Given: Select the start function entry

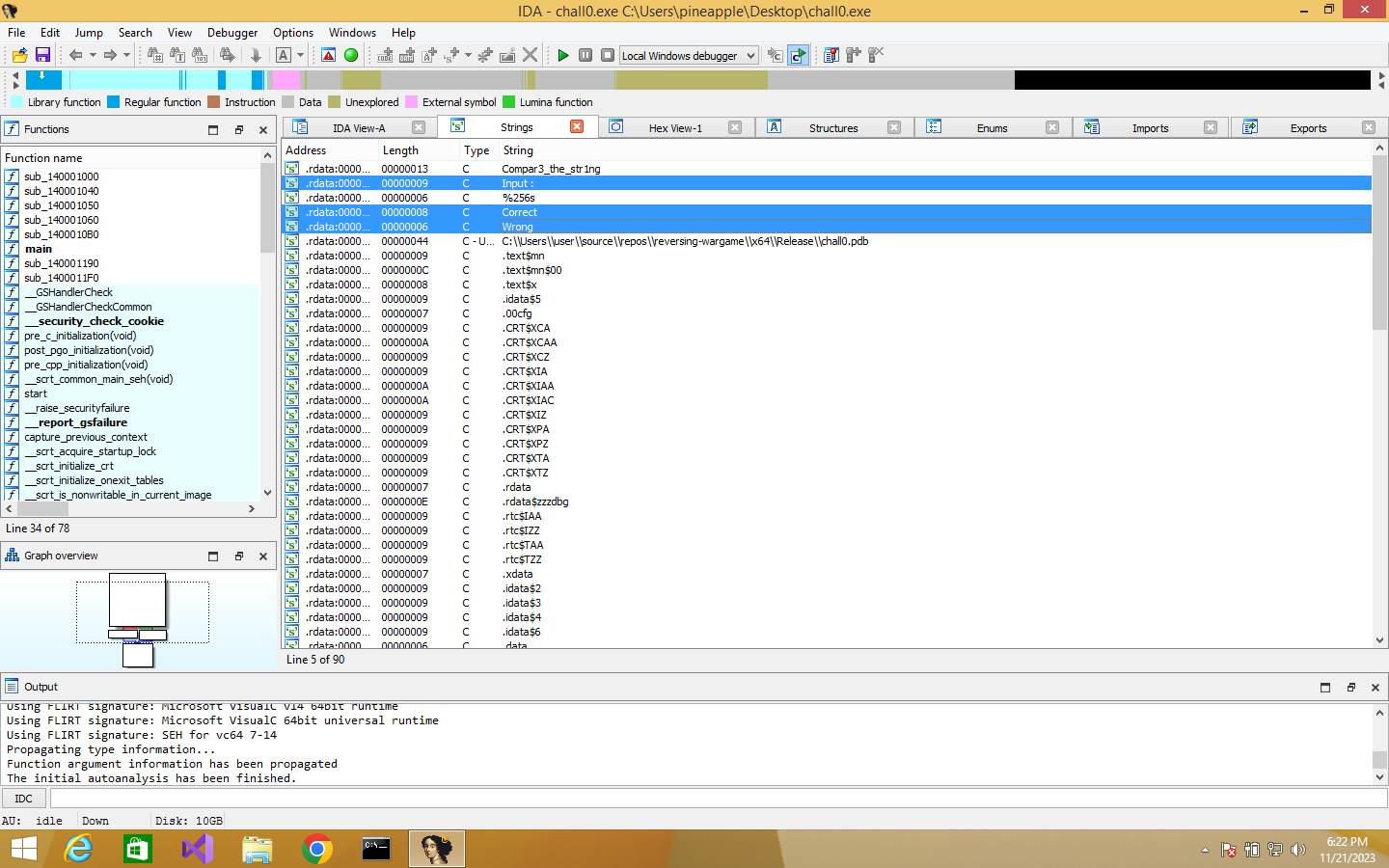Looking at the screenshot, I should click(131, 393).
